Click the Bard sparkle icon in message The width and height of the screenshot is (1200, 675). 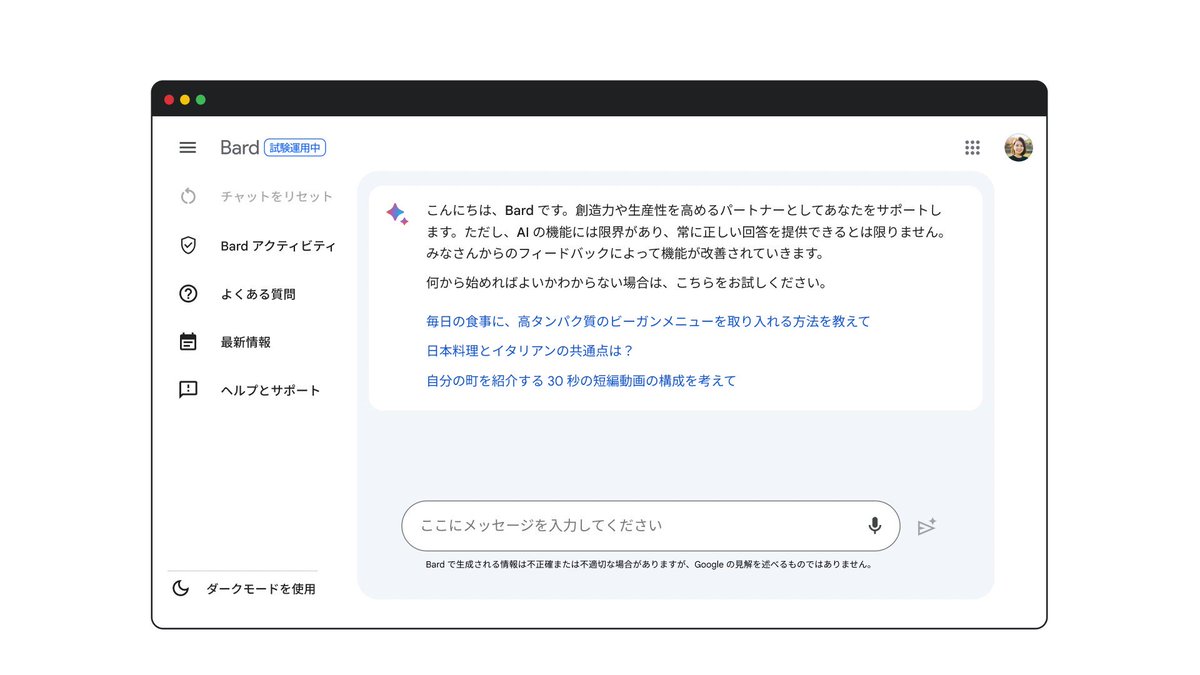point(397,214)
